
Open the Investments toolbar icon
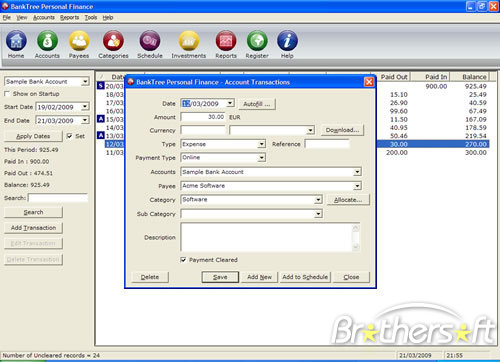189,44
